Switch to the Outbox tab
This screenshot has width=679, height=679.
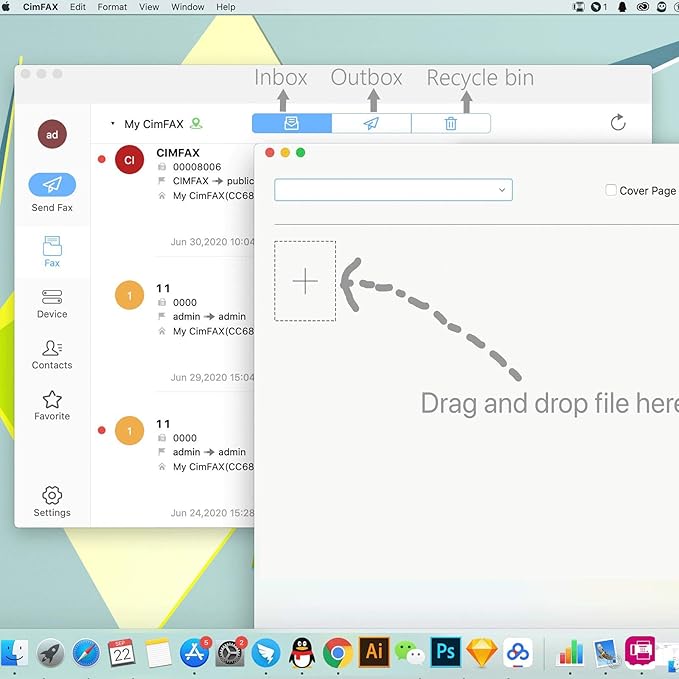[371, 123]
